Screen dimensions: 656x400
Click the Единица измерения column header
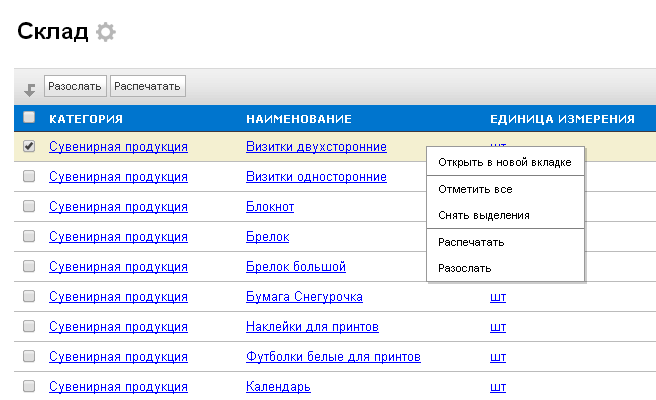point(562,119)
